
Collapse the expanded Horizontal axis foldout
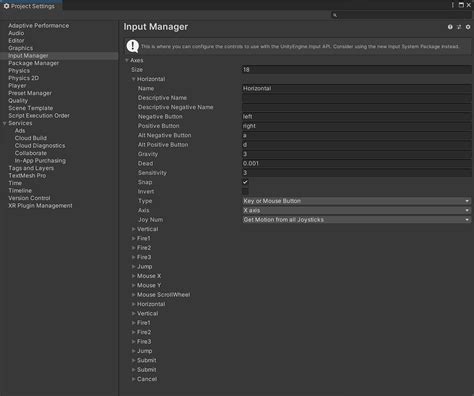pyautogui.click(x=134, y=79)
